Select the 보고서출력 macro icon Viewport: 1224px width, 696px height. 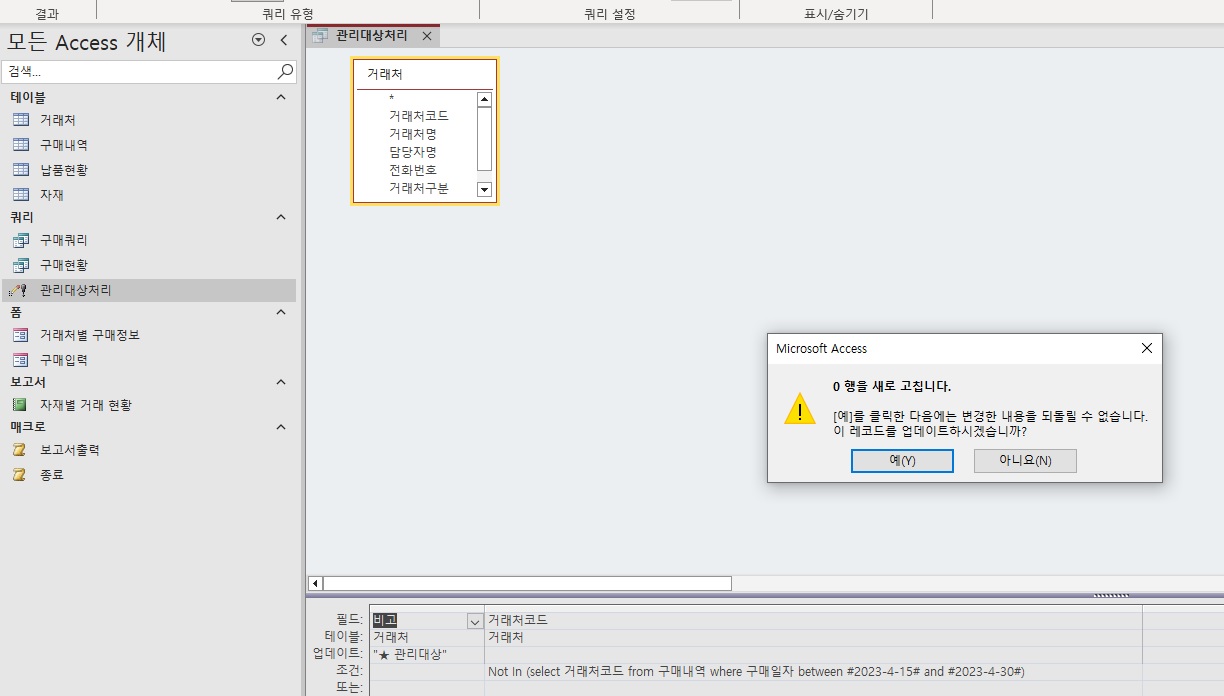(x=20, y=450)
